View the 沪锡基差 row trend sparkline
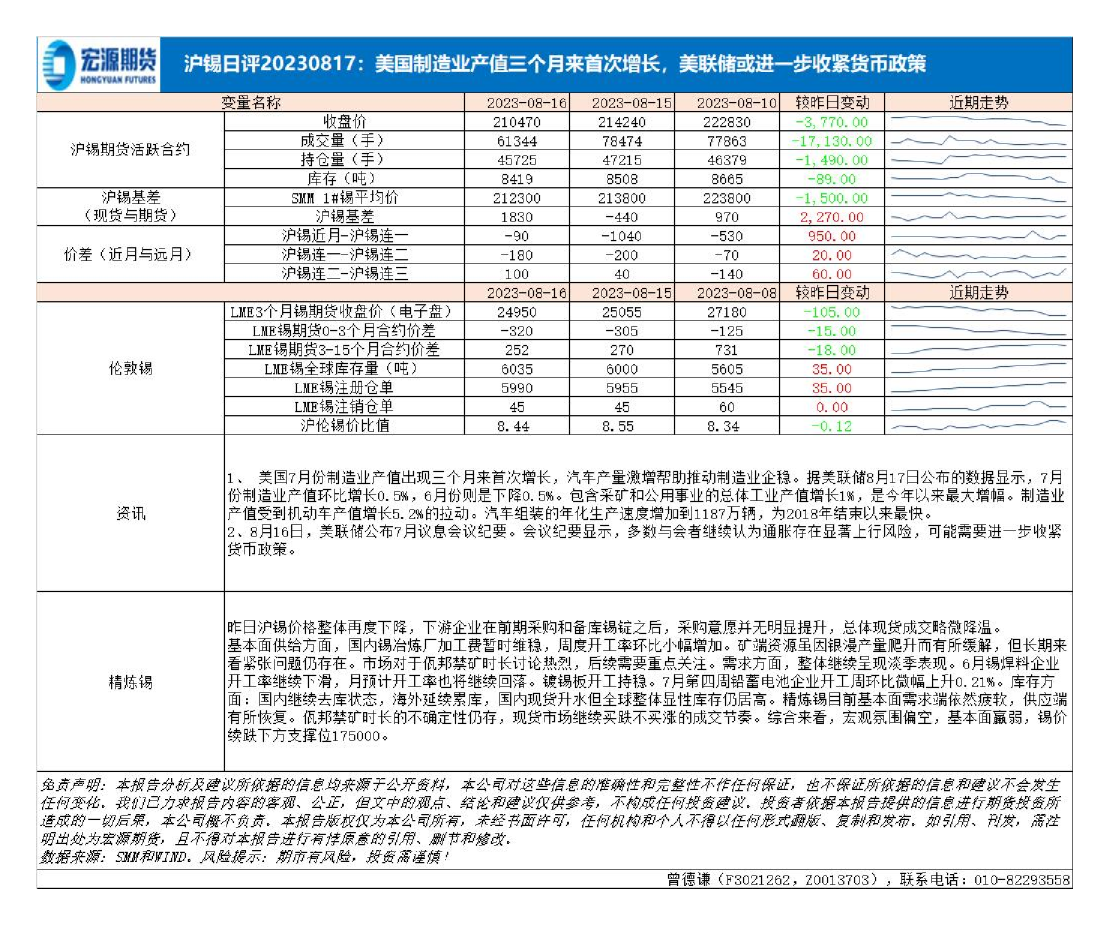The image size is (1109, 925). (x=978, y=217)
